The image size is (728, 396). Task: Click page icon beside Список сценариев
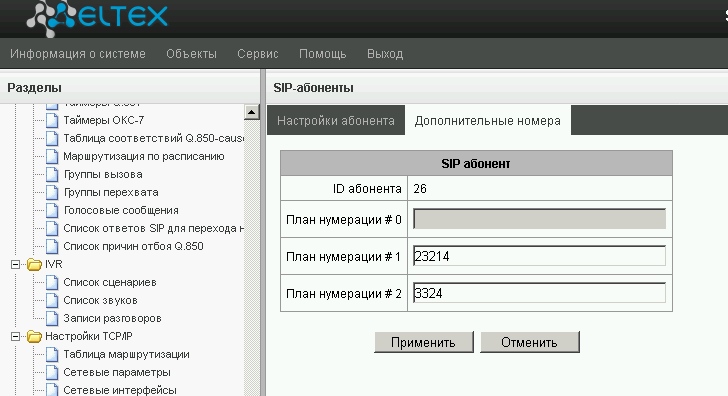pyautogui.click(x=52, y=282)
